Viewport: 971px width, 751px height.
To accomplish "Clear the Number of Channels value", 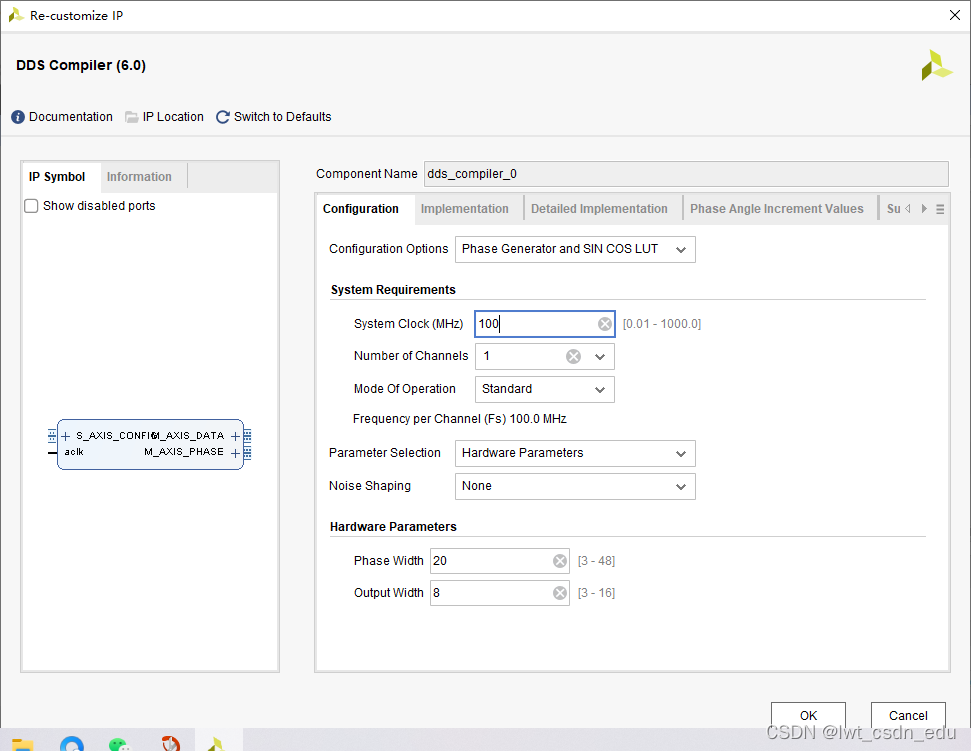I will click(573, 357).
